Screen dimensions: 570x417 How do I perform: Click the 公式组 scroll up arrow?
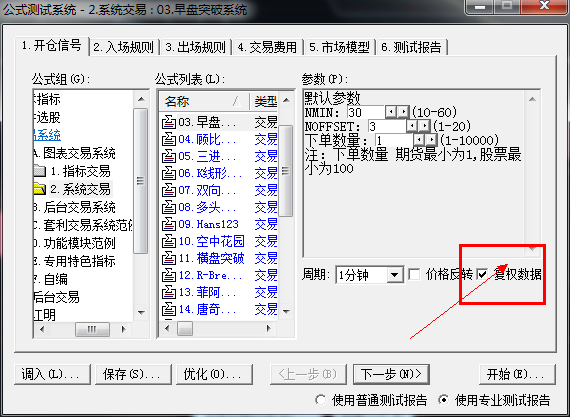(x=141, y=99)
